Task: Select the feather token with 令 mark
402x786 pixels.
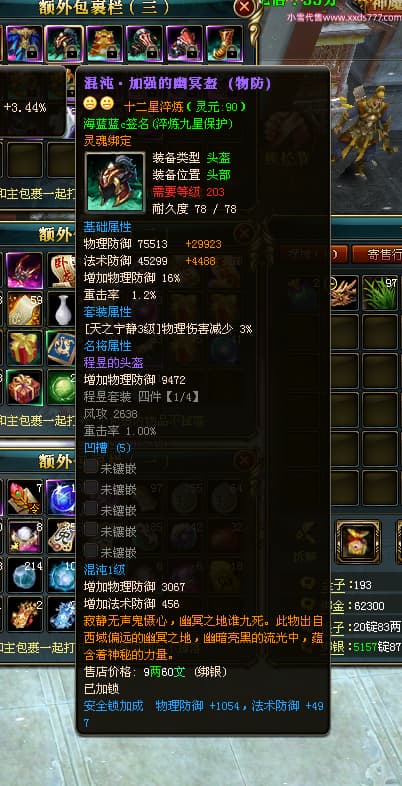Action: pyautogui.click(x=25, y=497)
